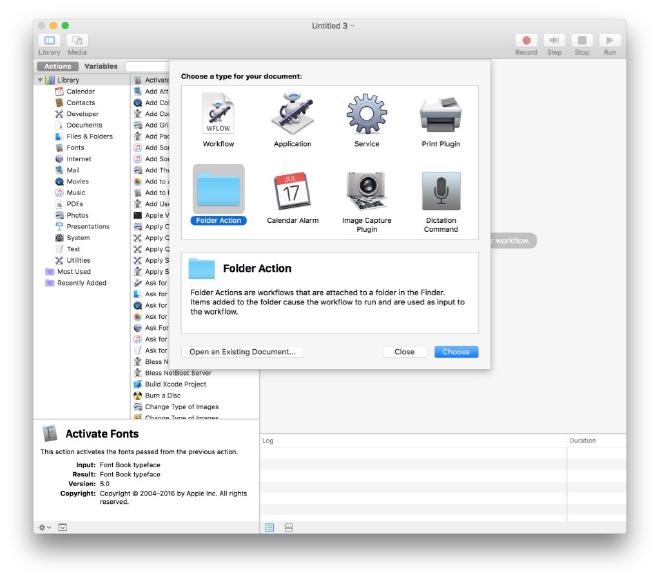This screenshot has width=660, height=581.
Task: Select Internet category in Library
Action: pos(79,159)
